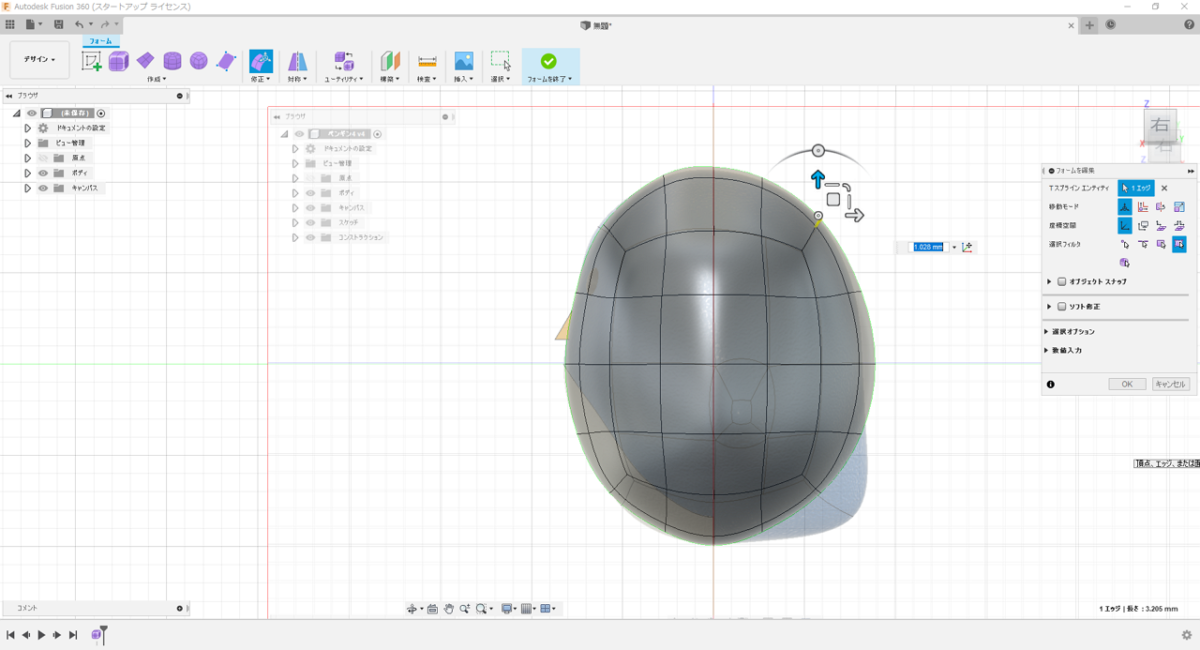Collapse the root (未保存) tree node
1200x650 pixels.
click(17, 114)
